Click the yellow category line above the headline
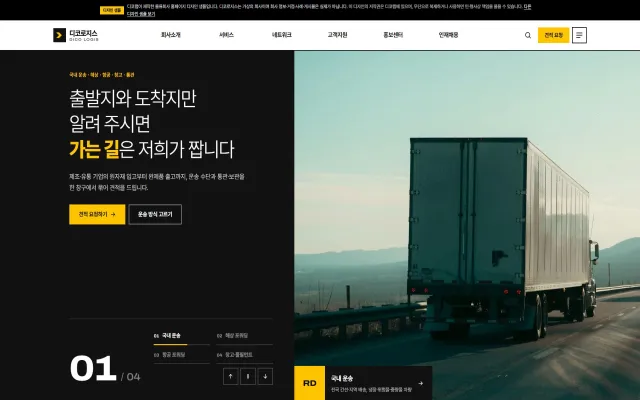The height and width of the screenshot is (400, 640). click(102, 75)
